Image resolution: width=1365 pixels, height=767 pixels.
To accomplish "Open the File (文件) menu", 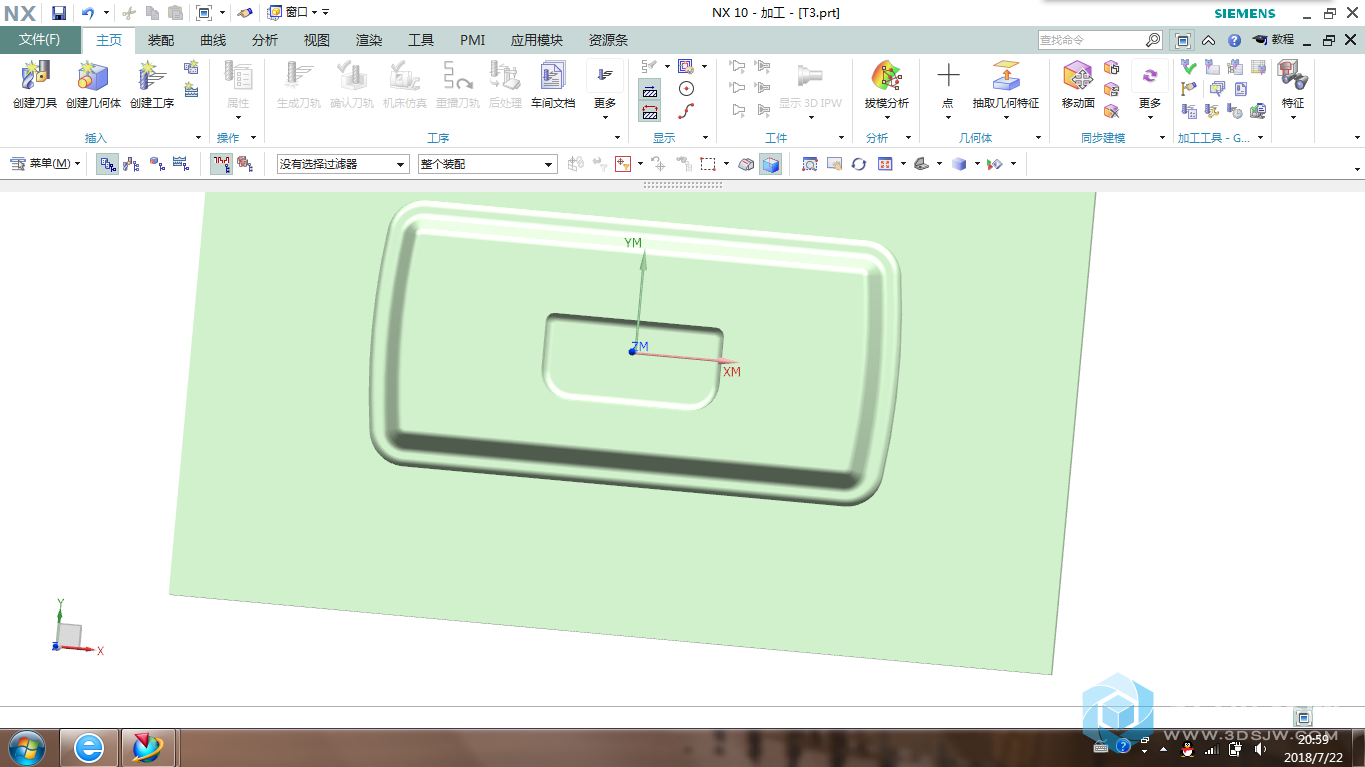I will coord(40,40).
